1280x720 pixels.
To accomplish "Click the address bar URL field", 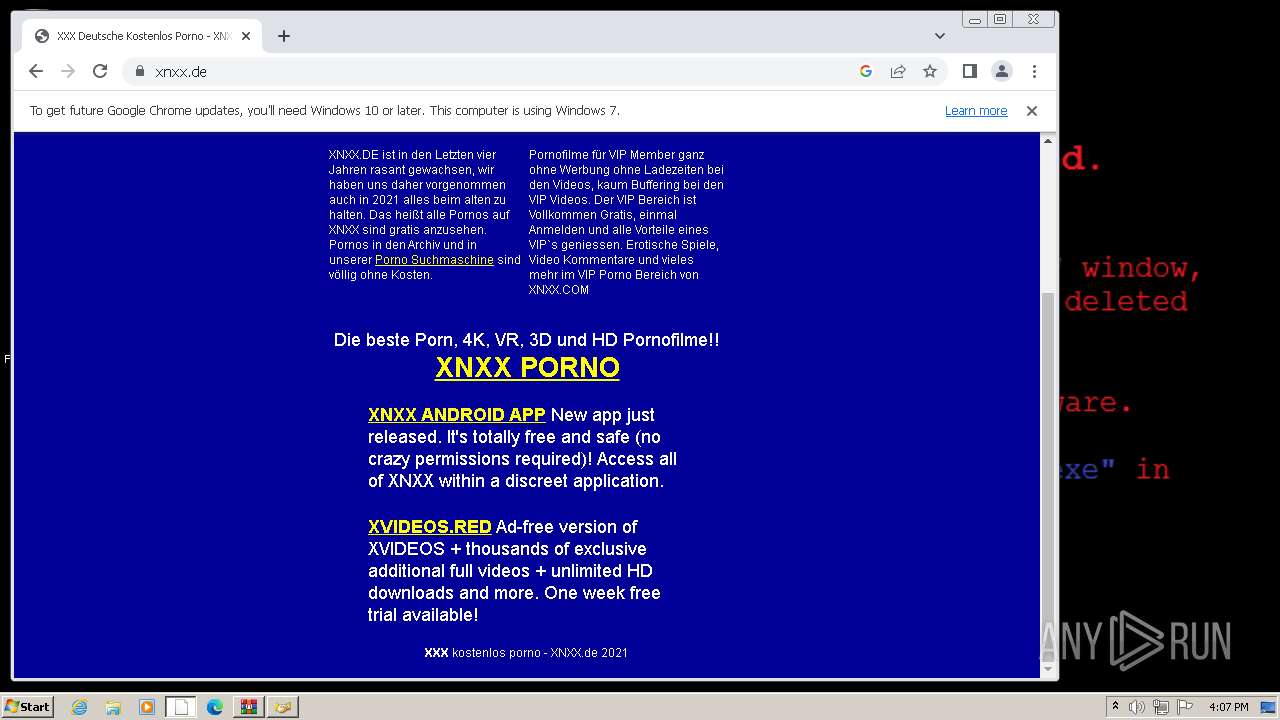I will pyautogui.click(x=500, y=71).
